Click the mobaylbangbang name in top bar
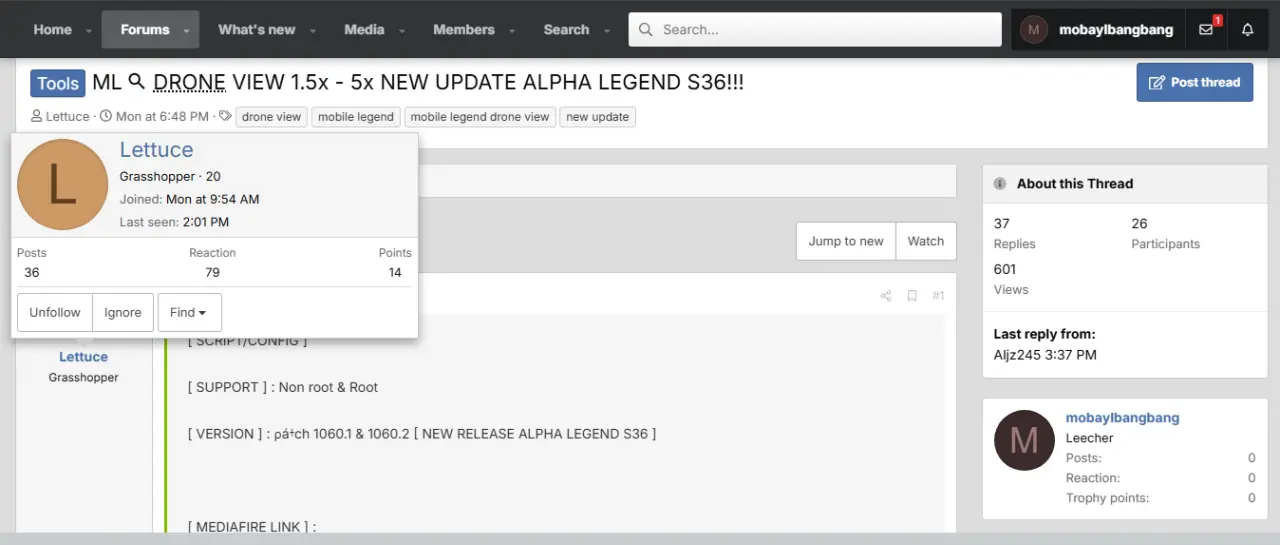This screenshot has width=1280, height=545. pyautogui.click(x=1116, y=30)
